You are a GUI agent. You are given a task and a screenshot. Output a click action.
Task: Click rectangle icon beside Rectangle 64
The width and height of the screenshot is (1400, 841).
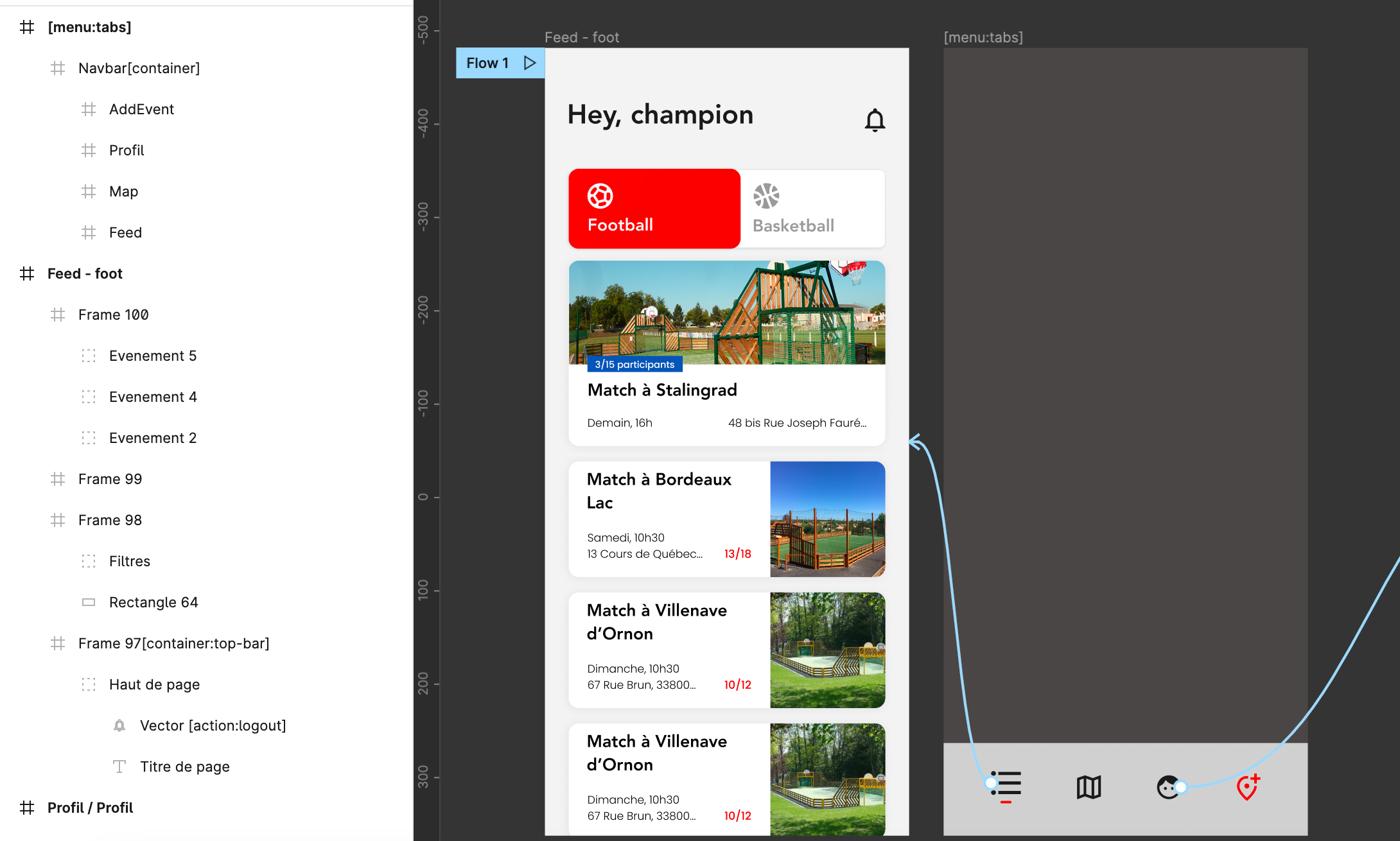pos(89,602)
